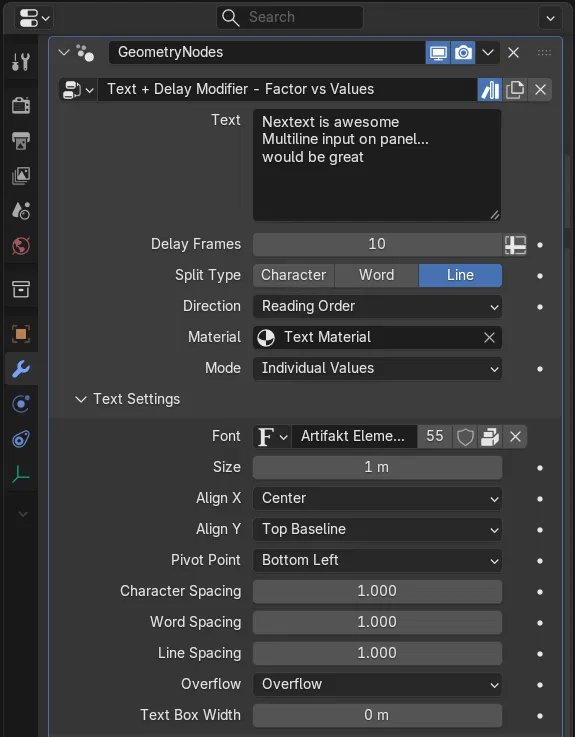Open the Overflow dropdown
The width and height of the screenshot is (575, 737).
[x=377, y=685]
